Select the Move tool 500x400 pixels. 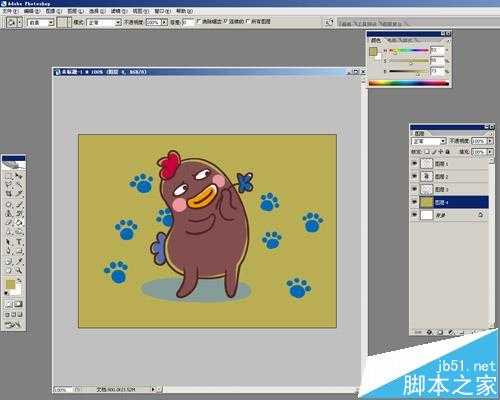(x=19, y=176)
